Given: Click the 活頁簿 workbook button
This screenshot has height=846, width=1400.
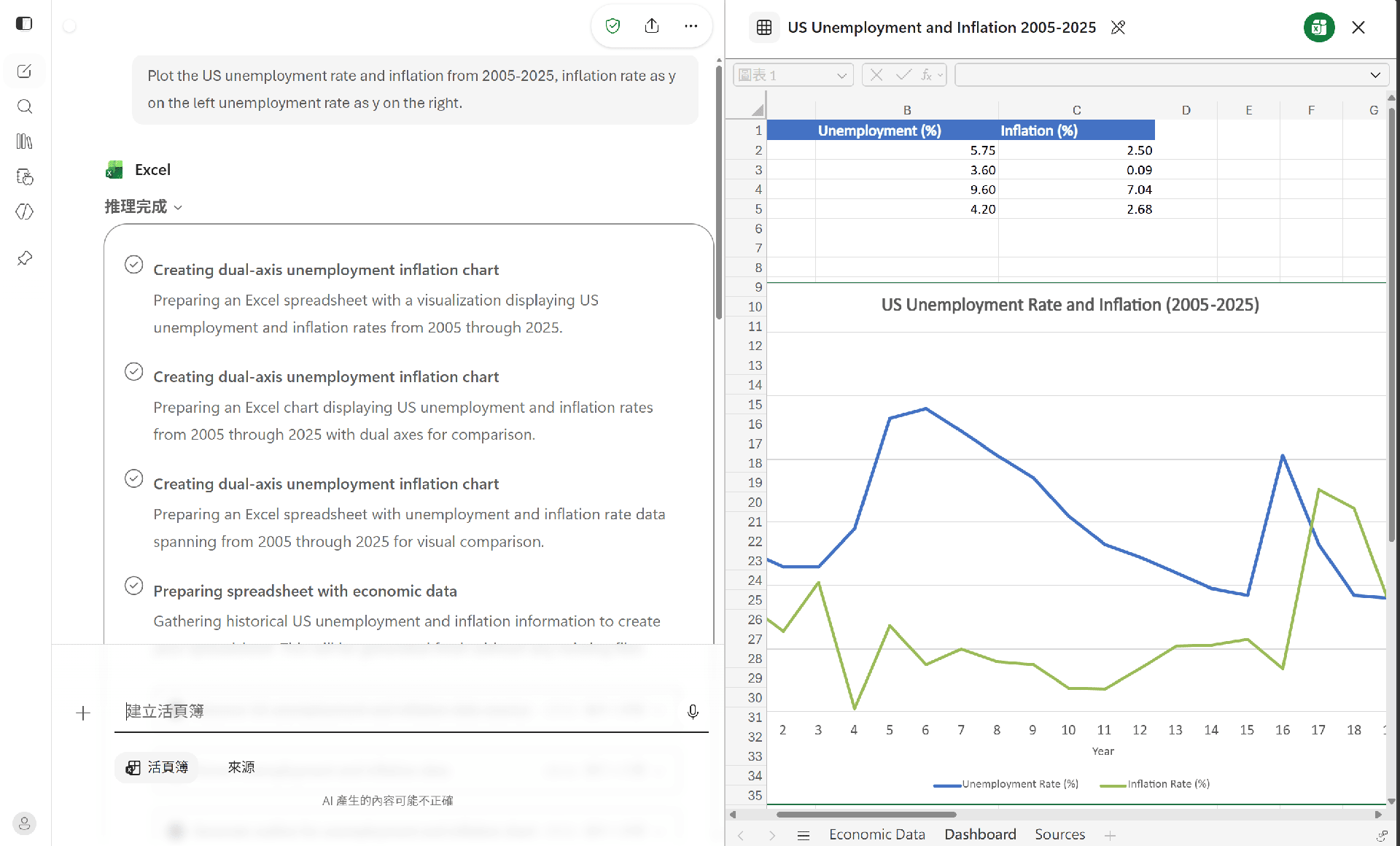Looking at the screenshot, I should (157, 767).
